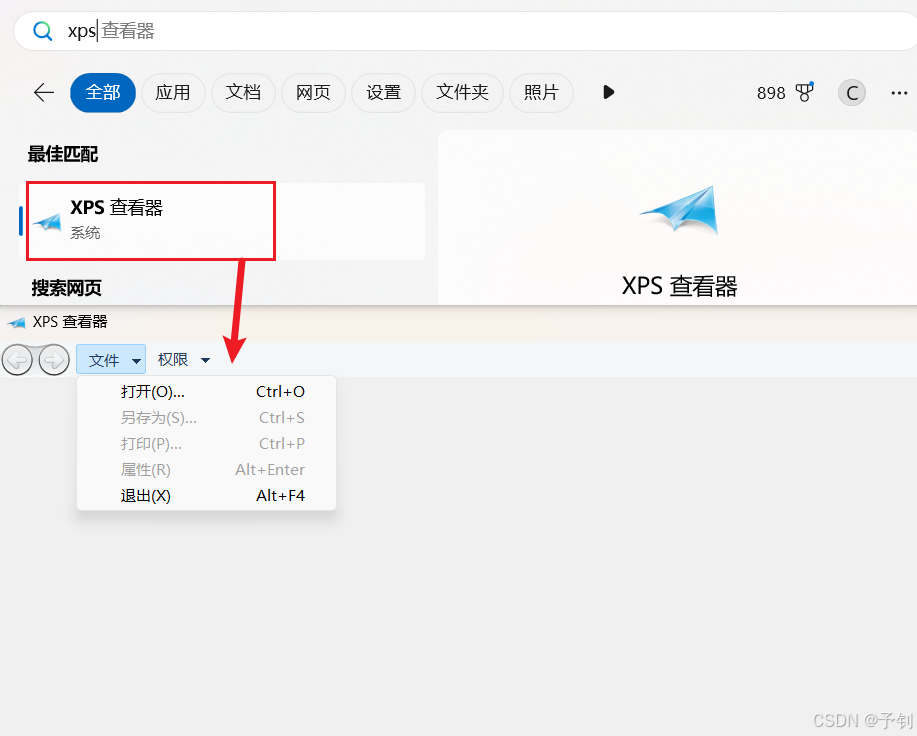
Task: Choose 打印(P)... menu entry
Action: (x=206, y=444)
